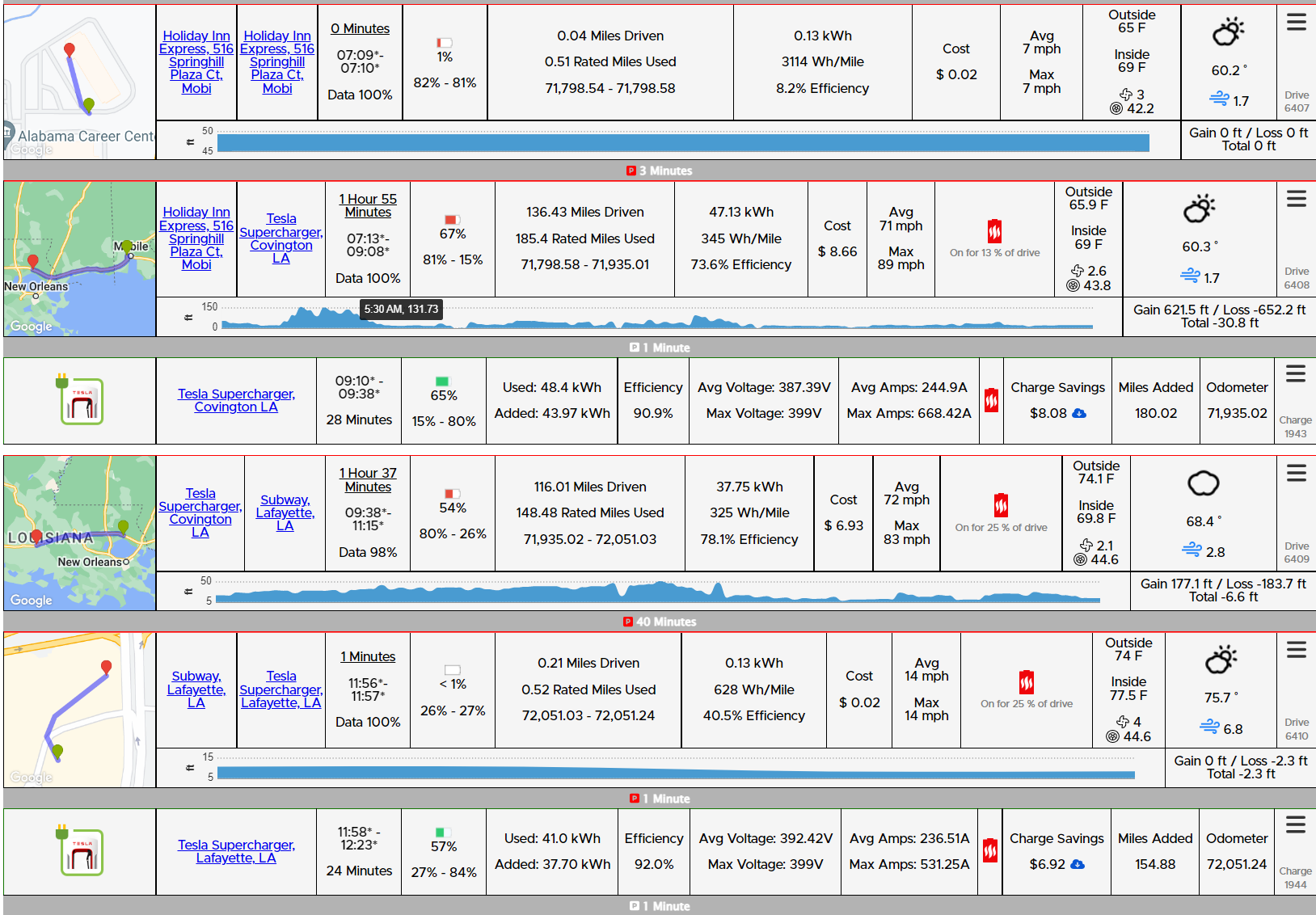Screen dimensions: 1316x915
Task: Click cloud icon beside $6.92 charge savings
Action: [1078, 864]
